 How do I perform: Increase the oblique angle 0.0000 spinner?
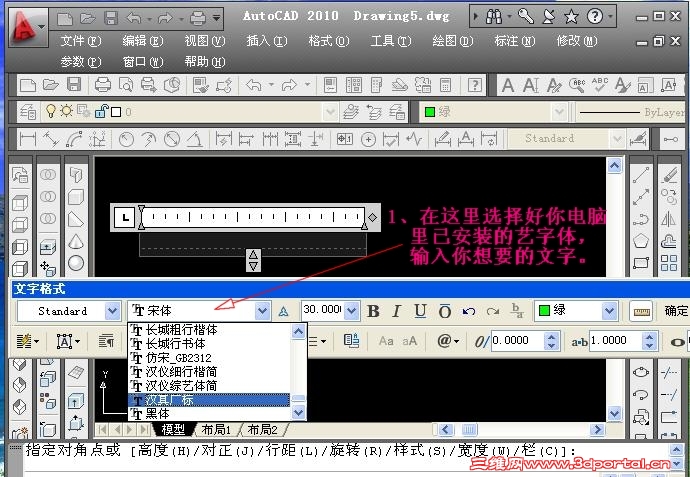(x=551, y=337)
